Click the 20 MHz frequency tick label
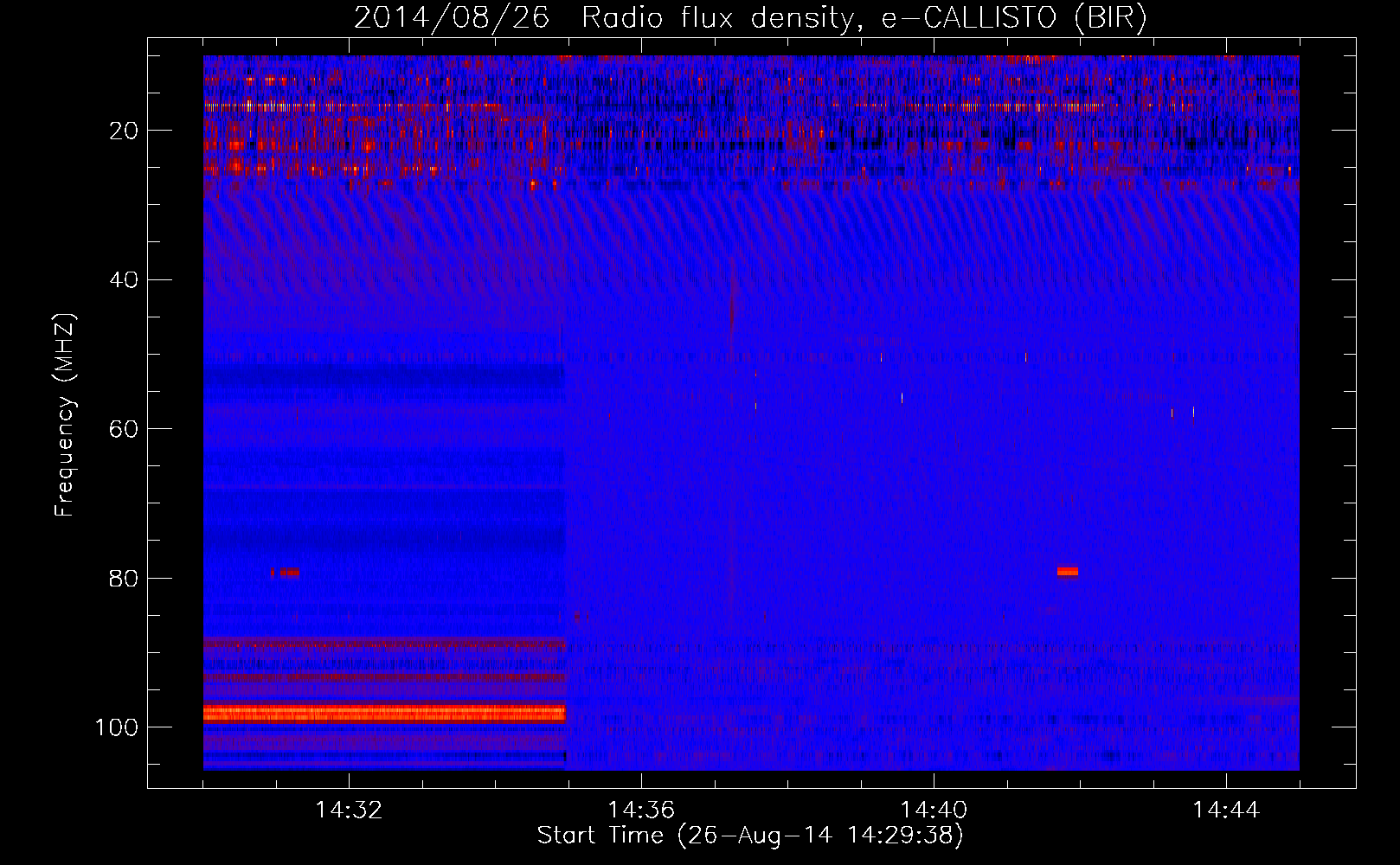The height and width of the screenshot is (865, 1400). (124, 131)
